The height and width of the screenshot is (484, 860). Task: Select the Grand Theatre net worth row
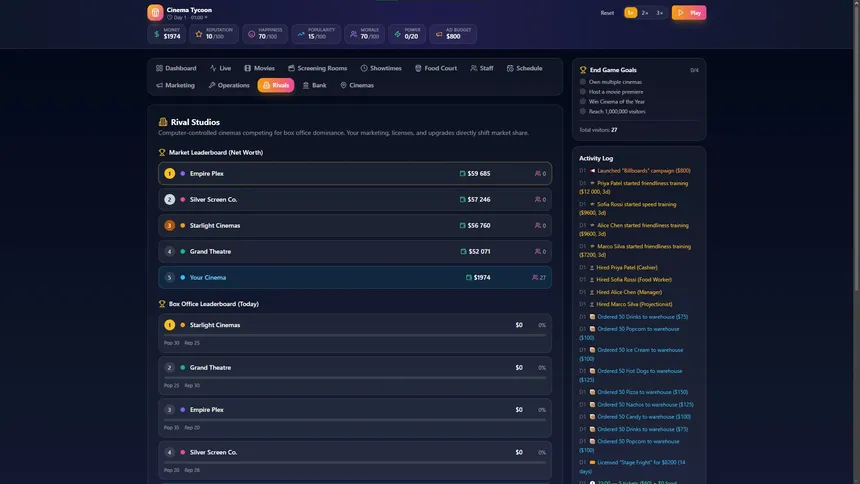click(x=355, y=251)
